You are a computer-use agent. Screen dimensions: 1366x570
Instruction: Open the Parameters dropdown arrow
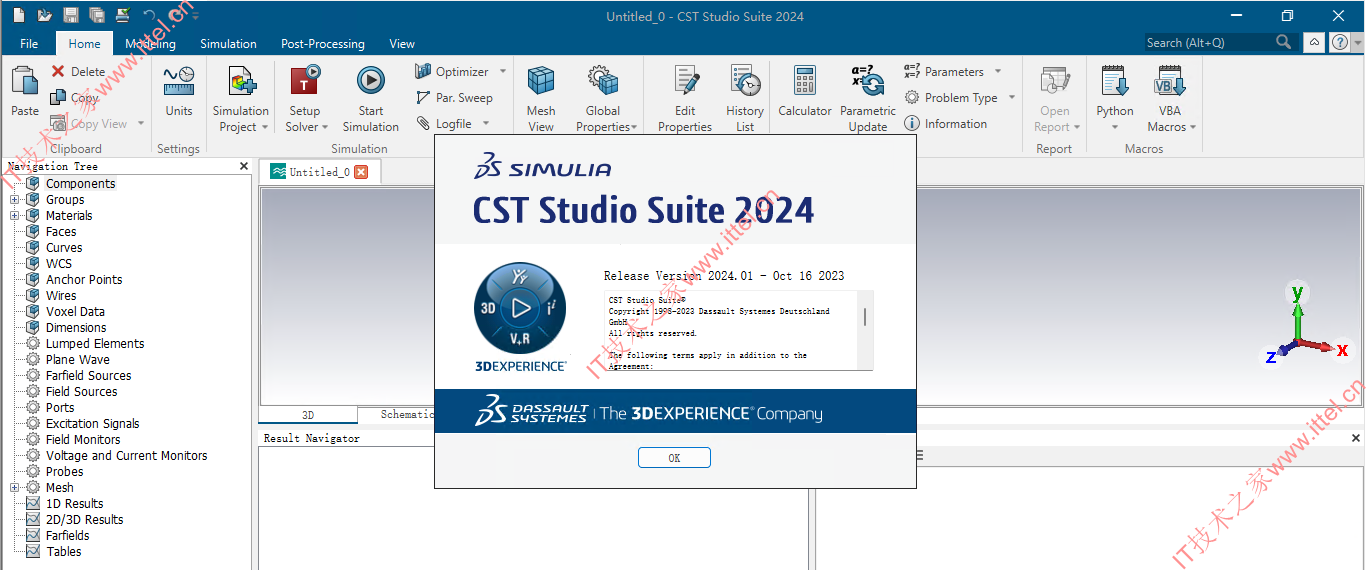[x=998, y=72]
